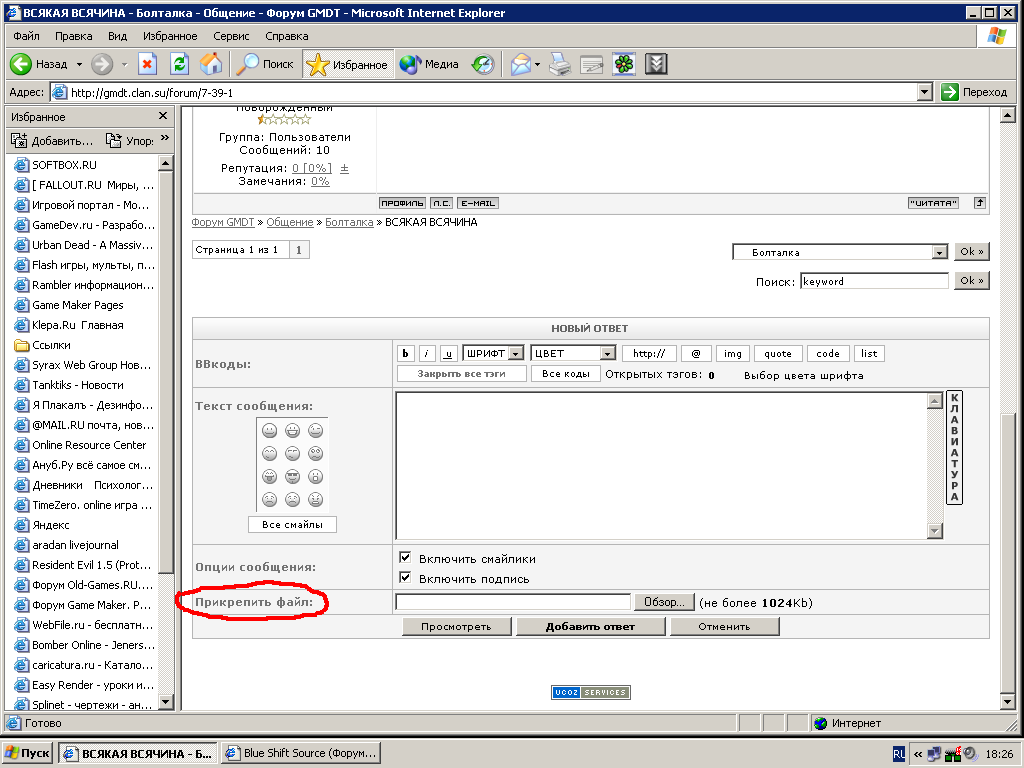Image resolution: width=1024 pixels, height=768 pixels.
Task: Click the Print toolbar icon
Action: [x=560, y=64]
